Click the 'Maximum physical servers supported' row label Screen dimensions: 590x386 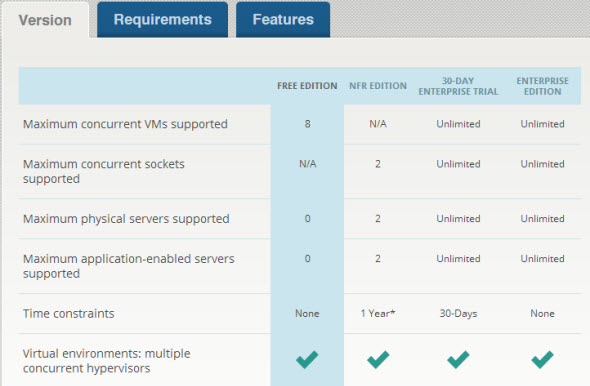(126, 219)
